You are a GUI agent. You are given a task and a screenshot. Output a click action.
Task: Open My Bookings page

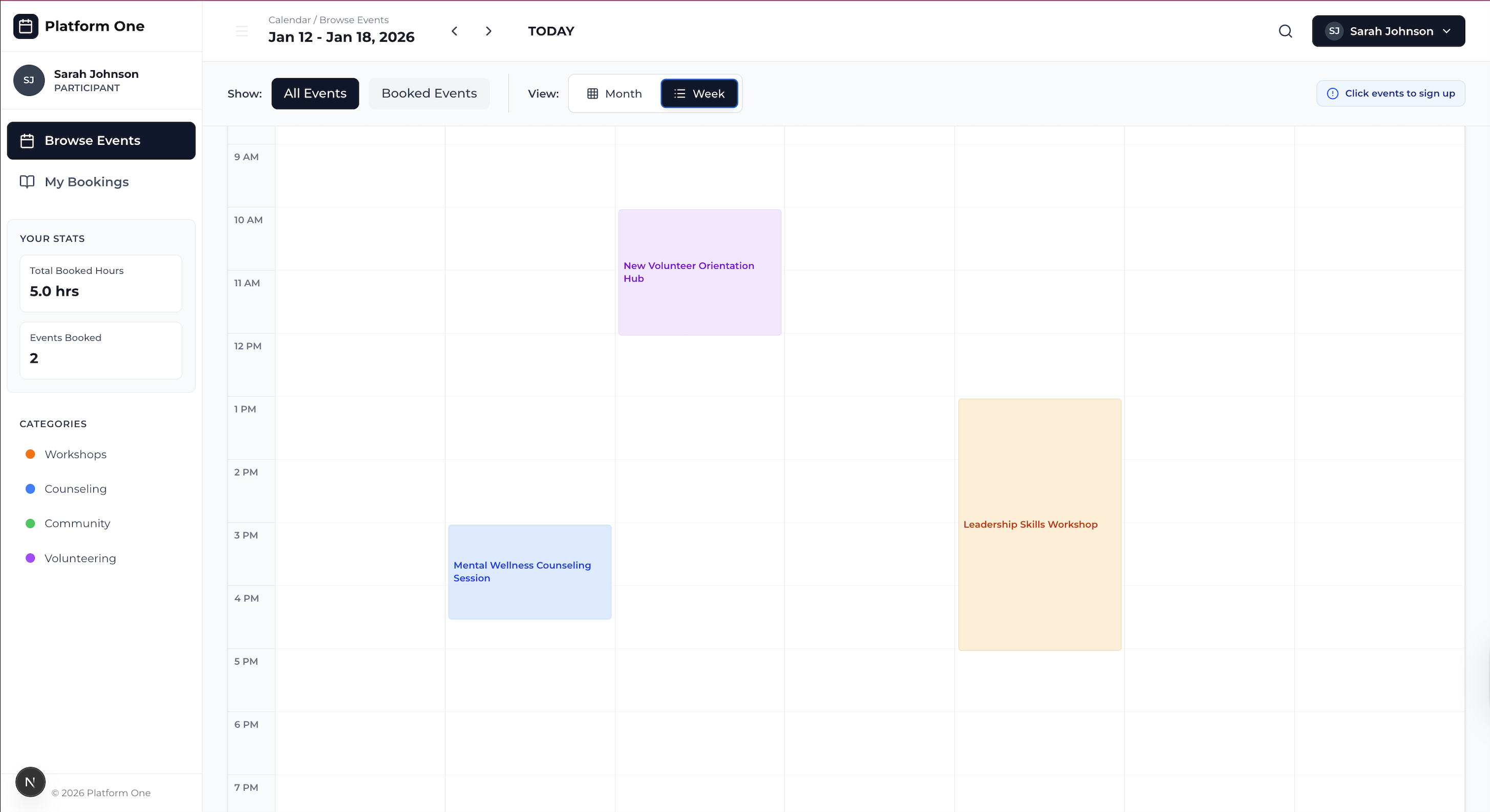(87, 182)
